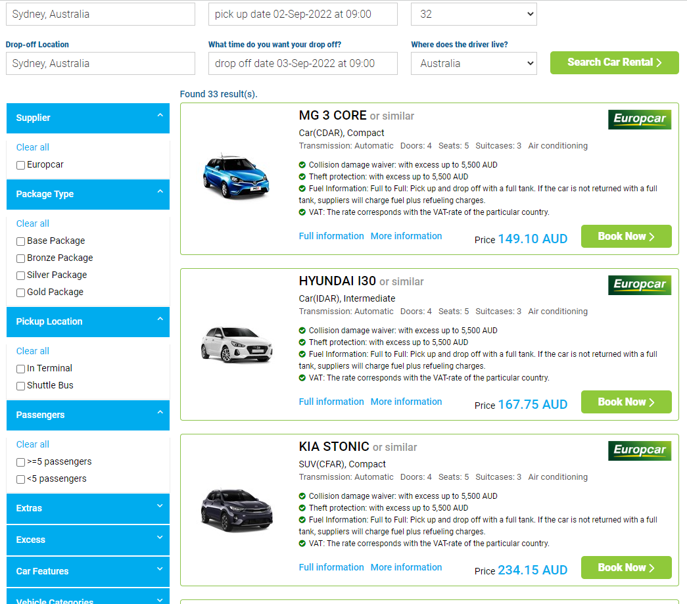
Task: Click the price 234.15 AUD
Action: tap(533, 570)
